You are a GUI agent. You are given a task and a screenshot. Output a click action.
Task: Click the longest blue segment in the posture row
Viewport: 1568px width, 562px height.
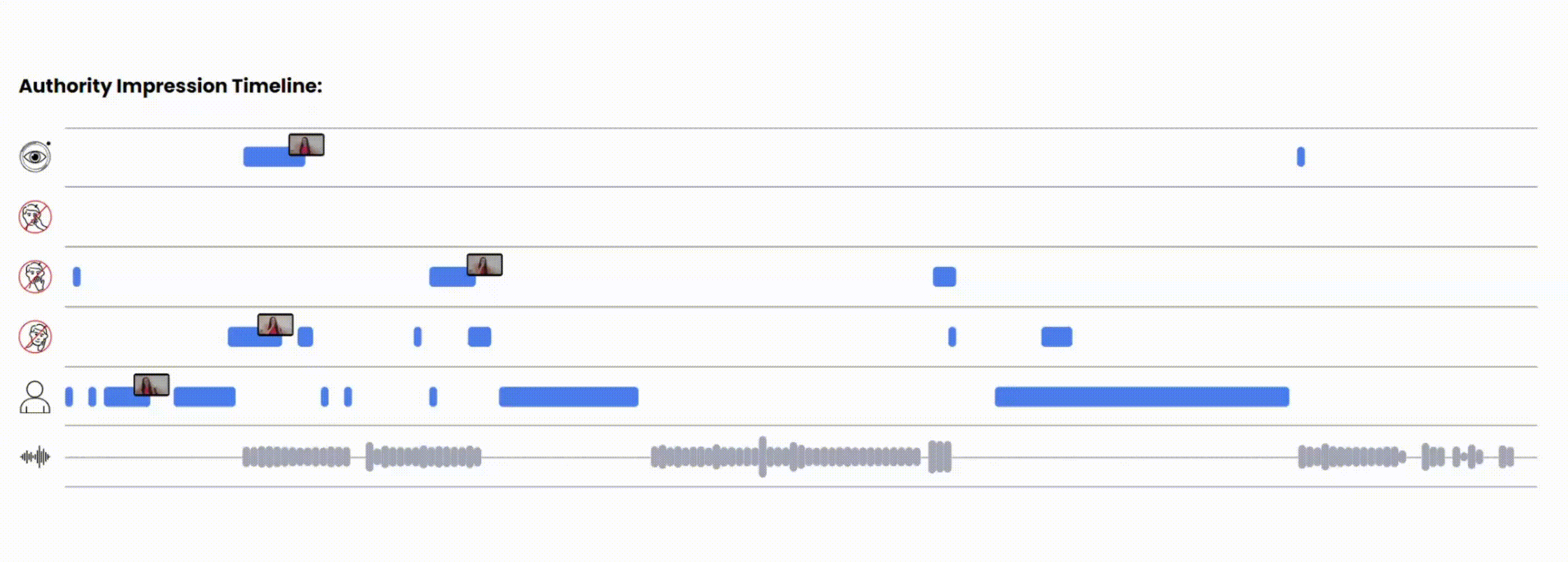point(1141,397)
